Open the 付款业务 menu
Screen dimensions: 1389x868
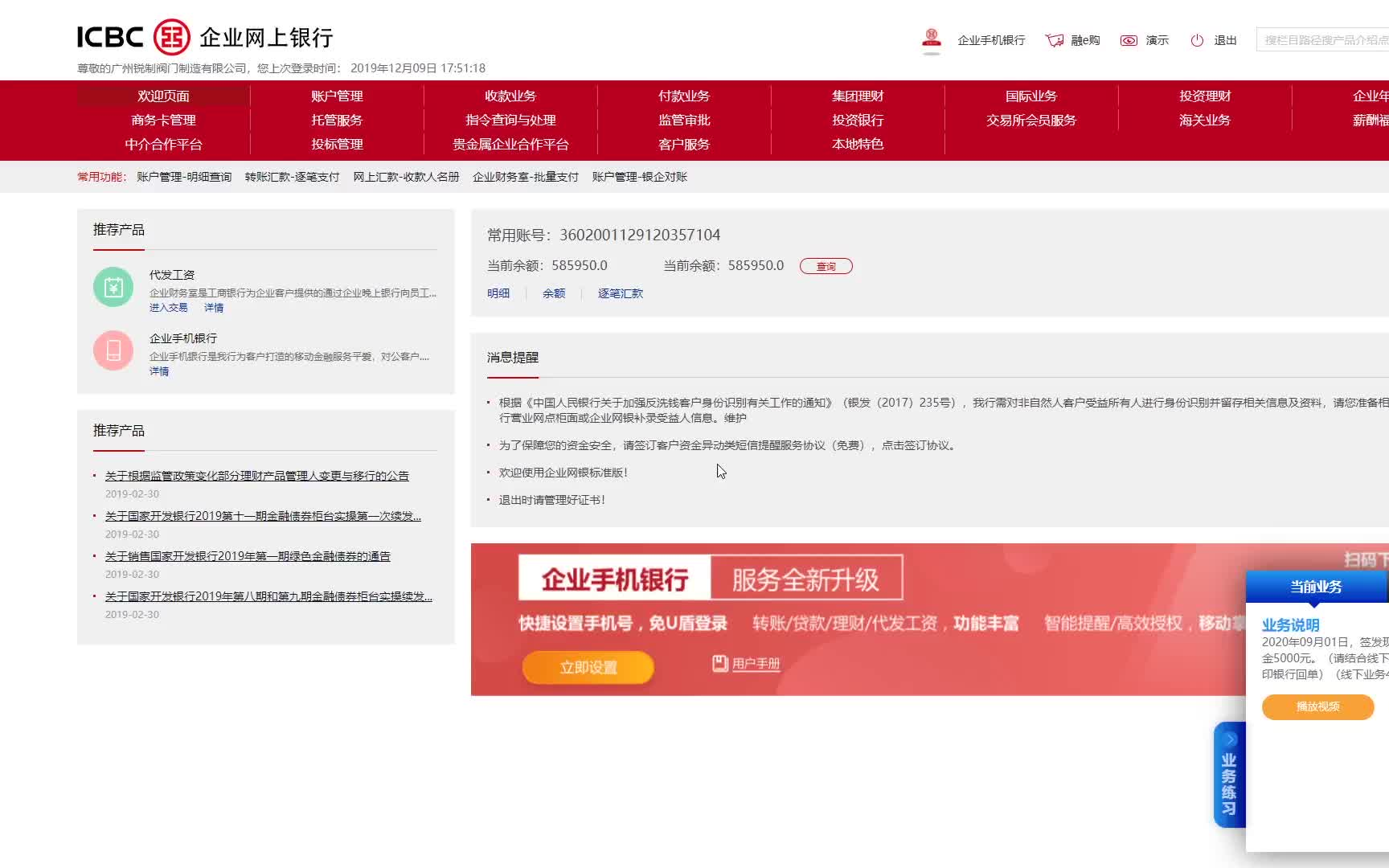click(684, 96)
